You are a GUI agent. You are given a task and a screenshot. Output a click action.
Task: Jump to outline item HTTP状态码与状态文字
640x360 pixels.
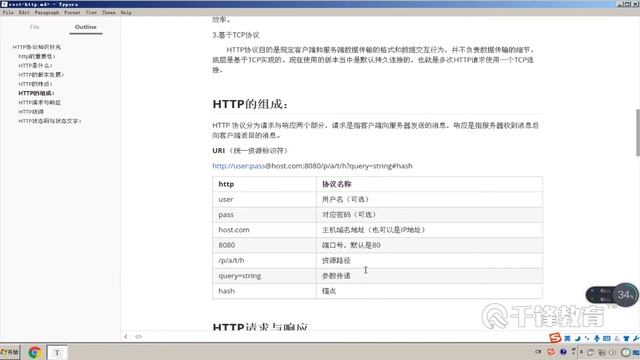[x=49, y=121]
